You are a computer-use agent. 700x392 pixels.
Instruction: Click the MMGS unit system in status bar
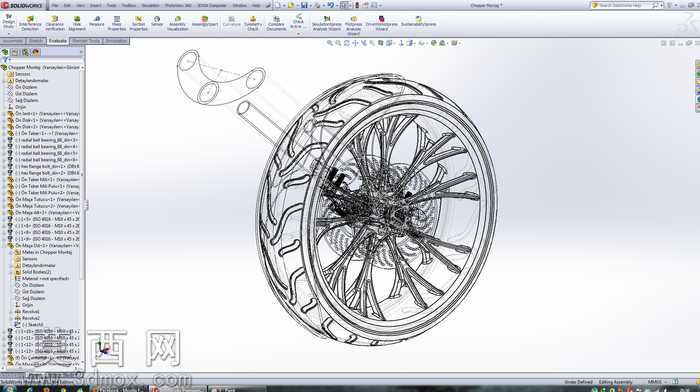pos(654,382)
